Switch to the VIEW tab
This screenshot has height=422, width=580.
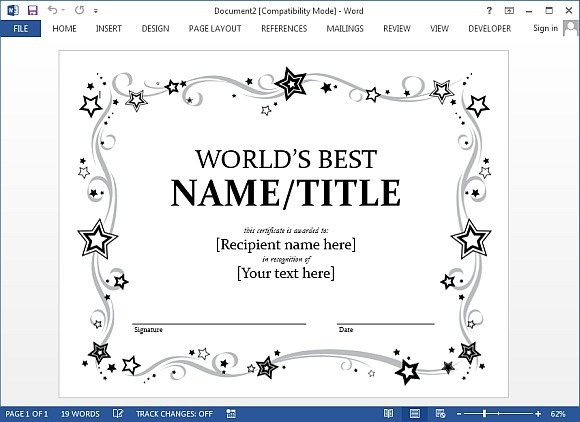pyautogui.click(x=439, y=28)
